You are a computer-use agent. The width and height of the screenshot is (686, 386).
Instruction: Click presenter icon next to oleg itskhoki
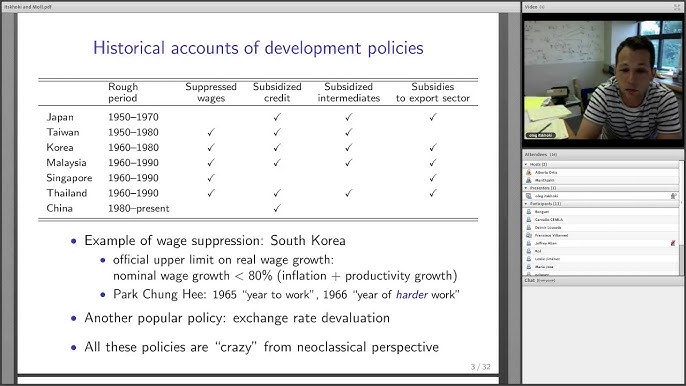(x=528, y=196)
